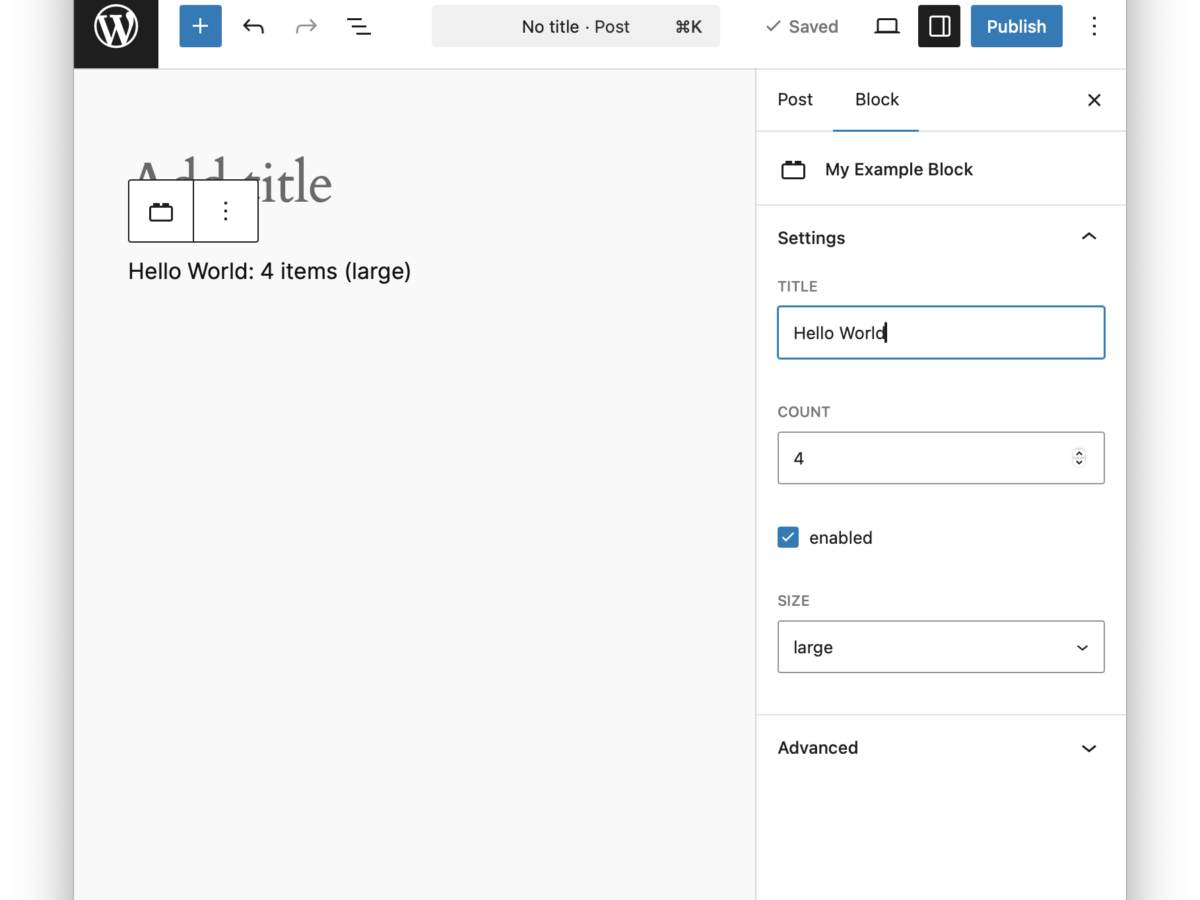Viewport: 1200px width, 900px height.
Task: Toggle the settings sidebar icon
Action: click(x=939, y=26)
